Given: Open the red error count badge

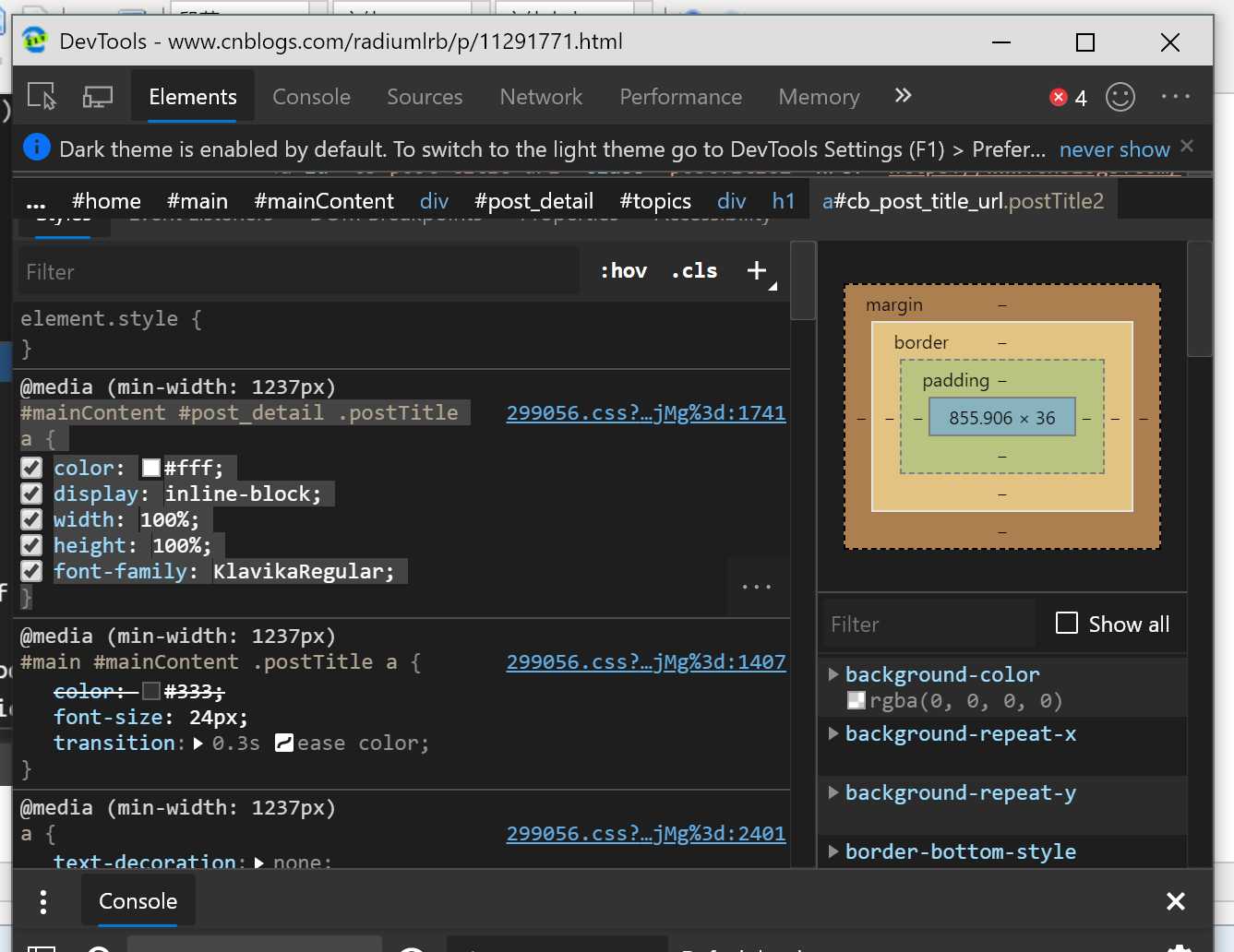Looking at the screenshot, I should click(x=1069, y=97).
